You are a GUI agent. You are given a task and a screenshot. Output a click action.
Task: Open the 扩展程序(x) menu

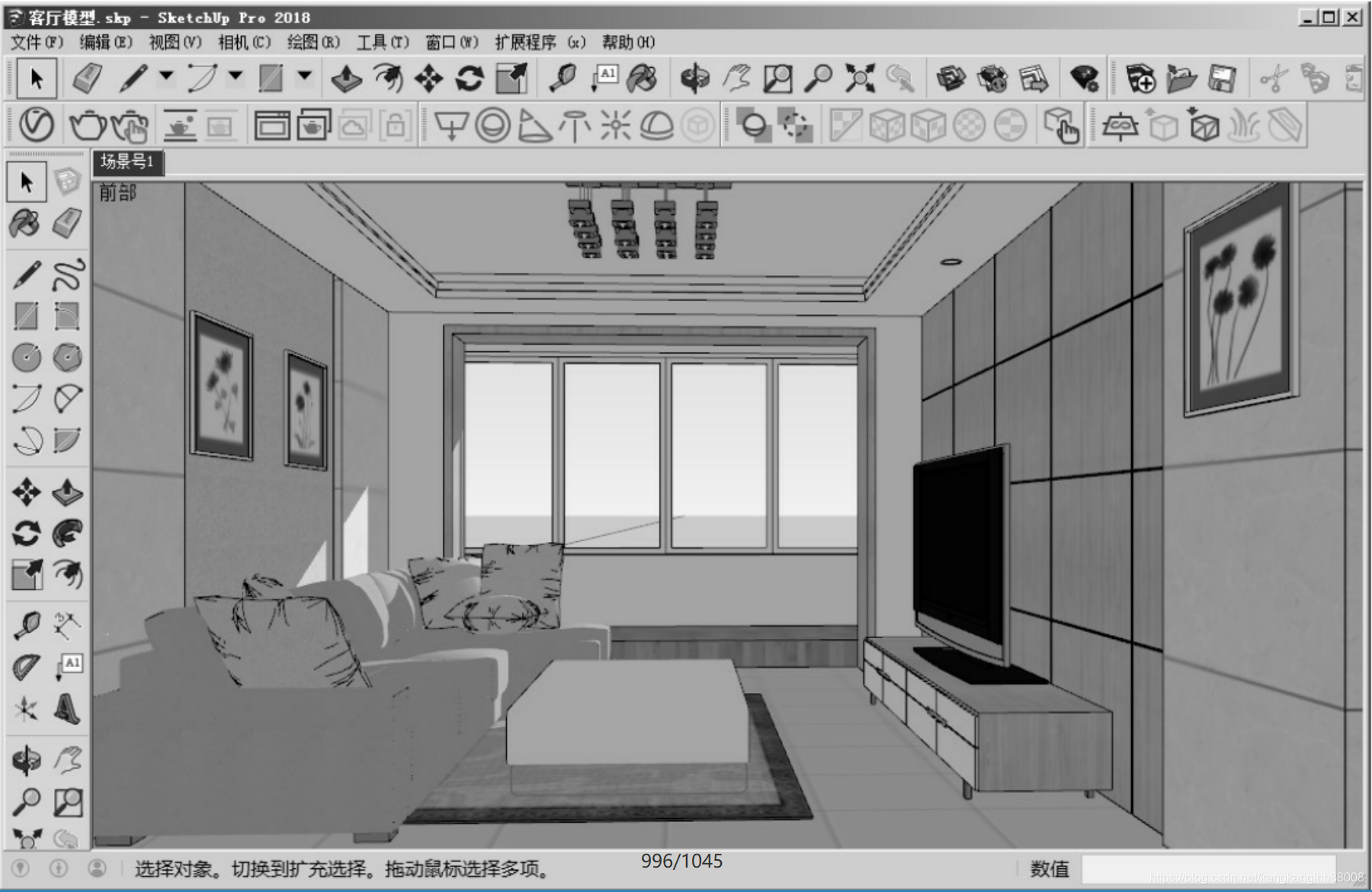coord(540,42)
